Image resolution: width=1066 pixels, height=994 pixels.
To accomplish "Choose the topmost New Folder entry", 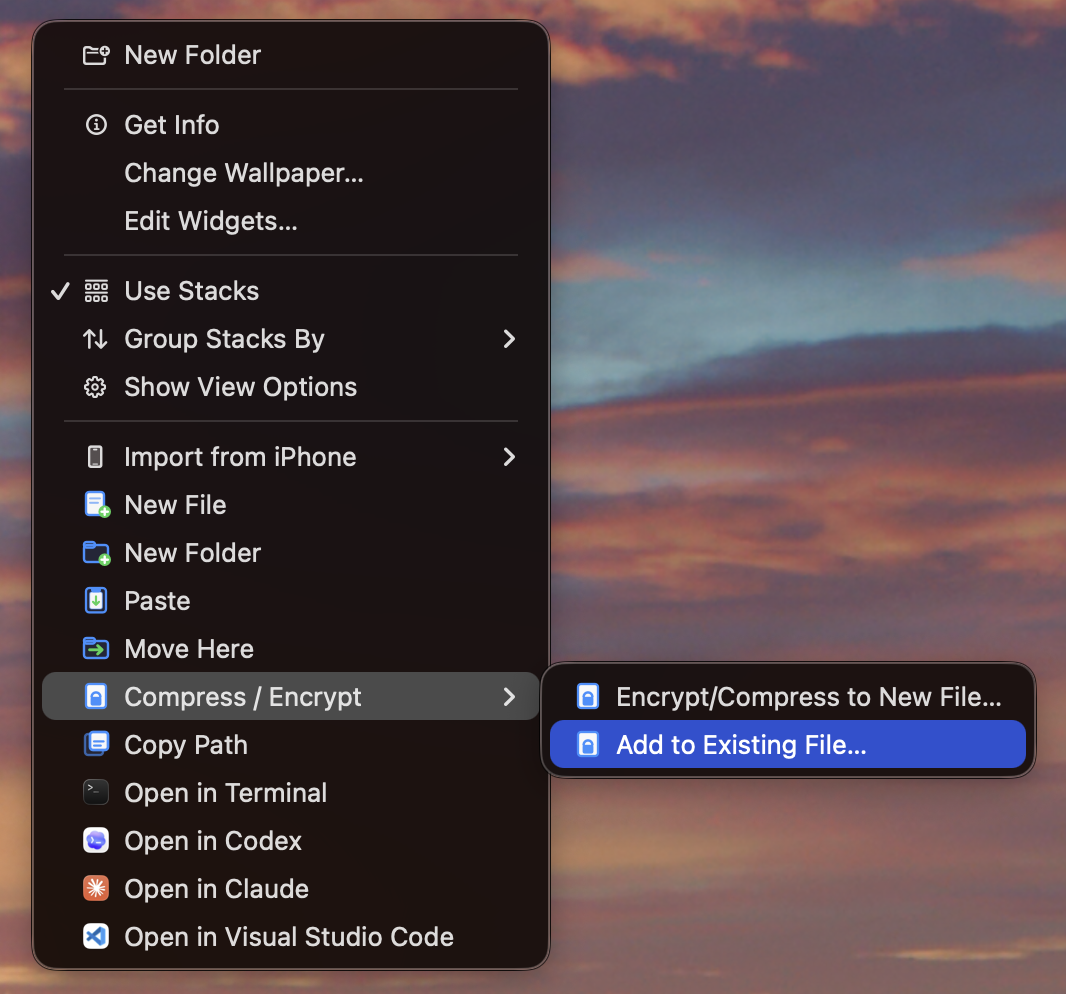I will click(291, 55).
